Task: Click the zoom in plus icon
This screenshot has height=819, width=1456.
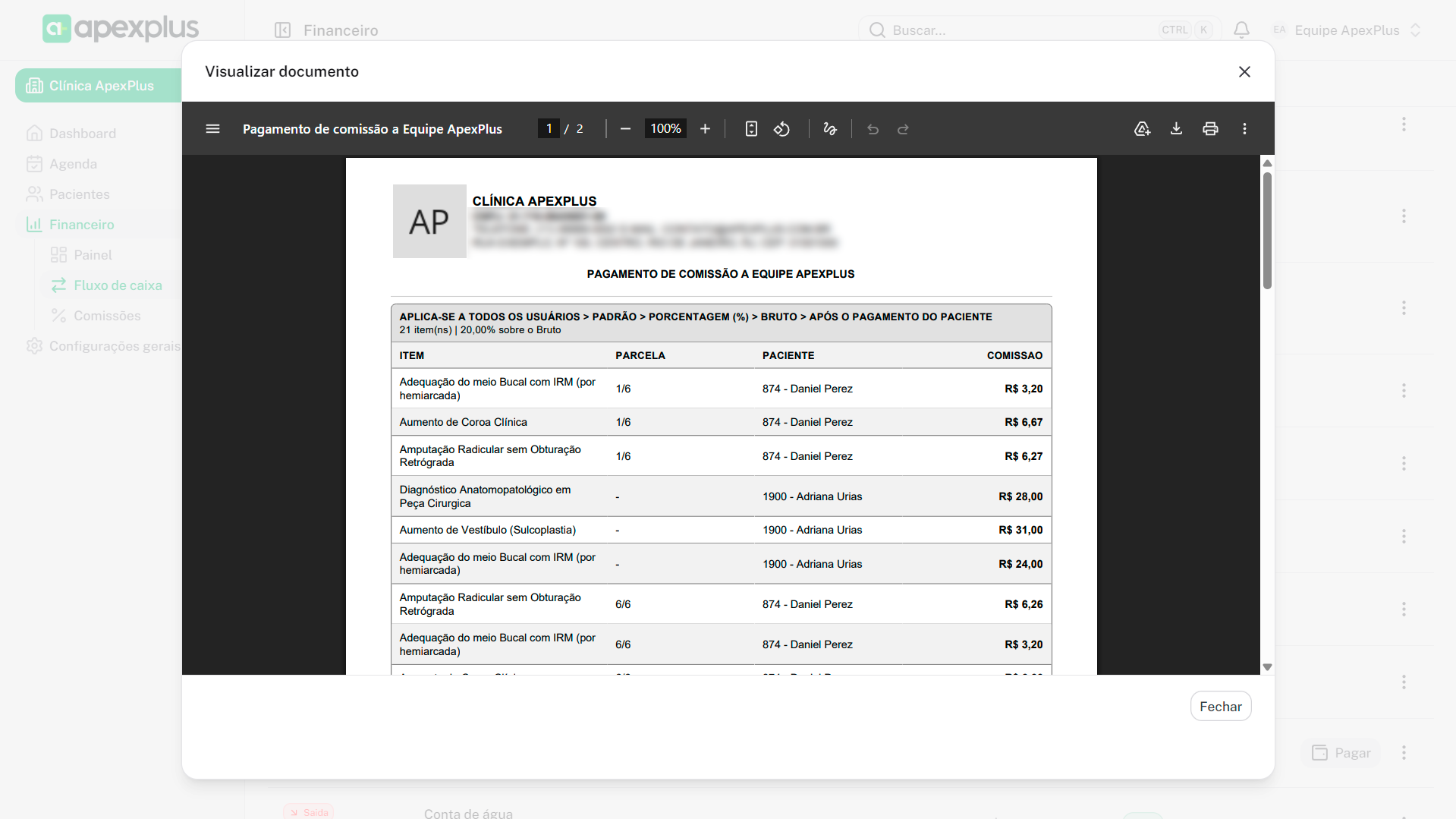Action: (705, 129)
